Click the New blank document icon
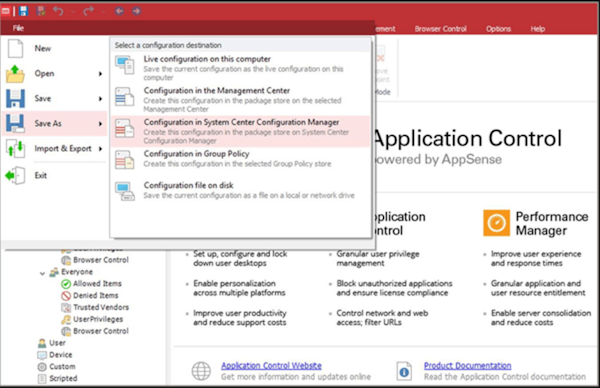This screenshot has width=600, height=388. [x=15, y=49]
